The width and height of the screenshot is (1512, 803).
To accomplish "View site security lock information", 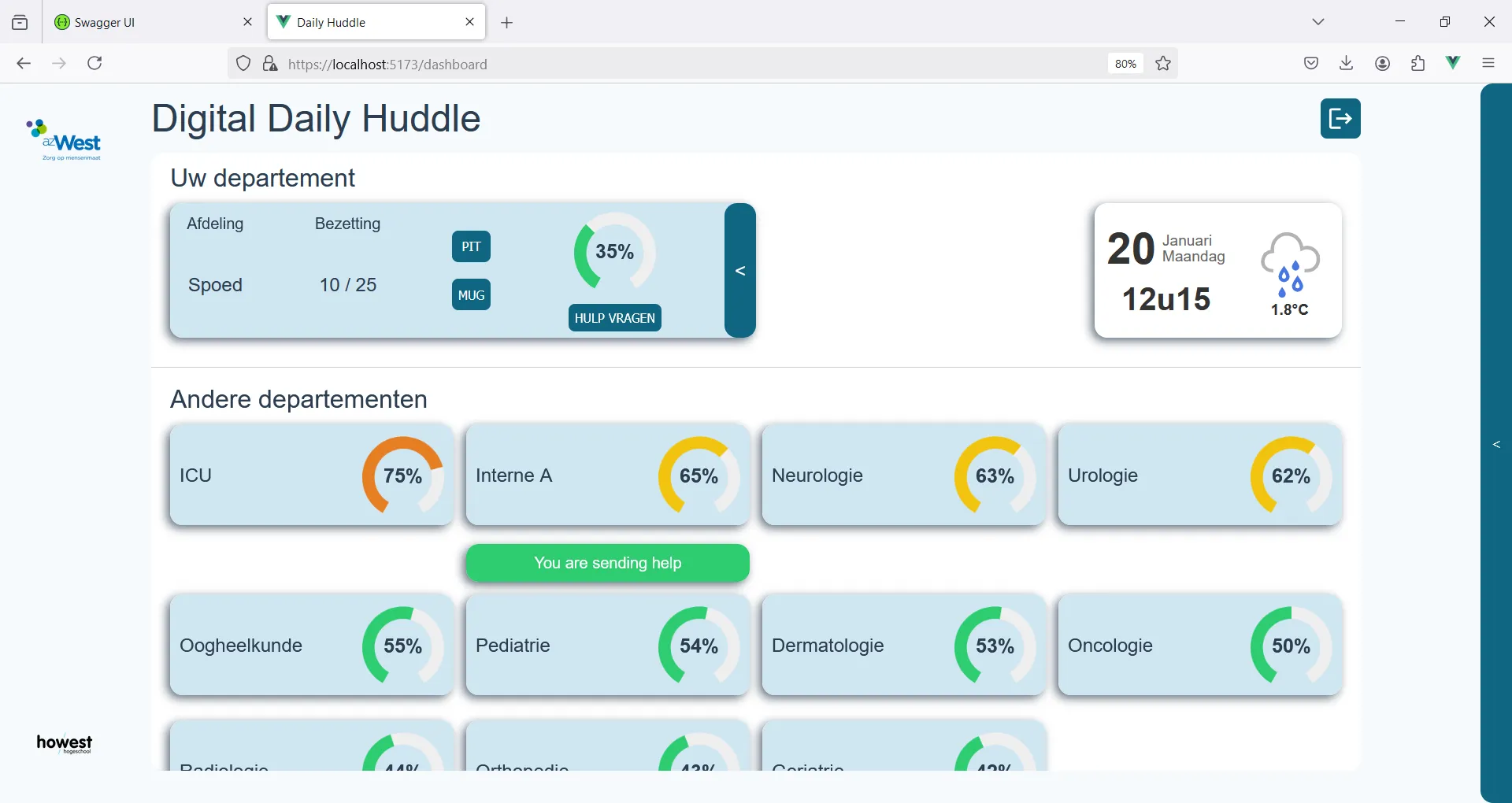I will click(x=270, y=64).
